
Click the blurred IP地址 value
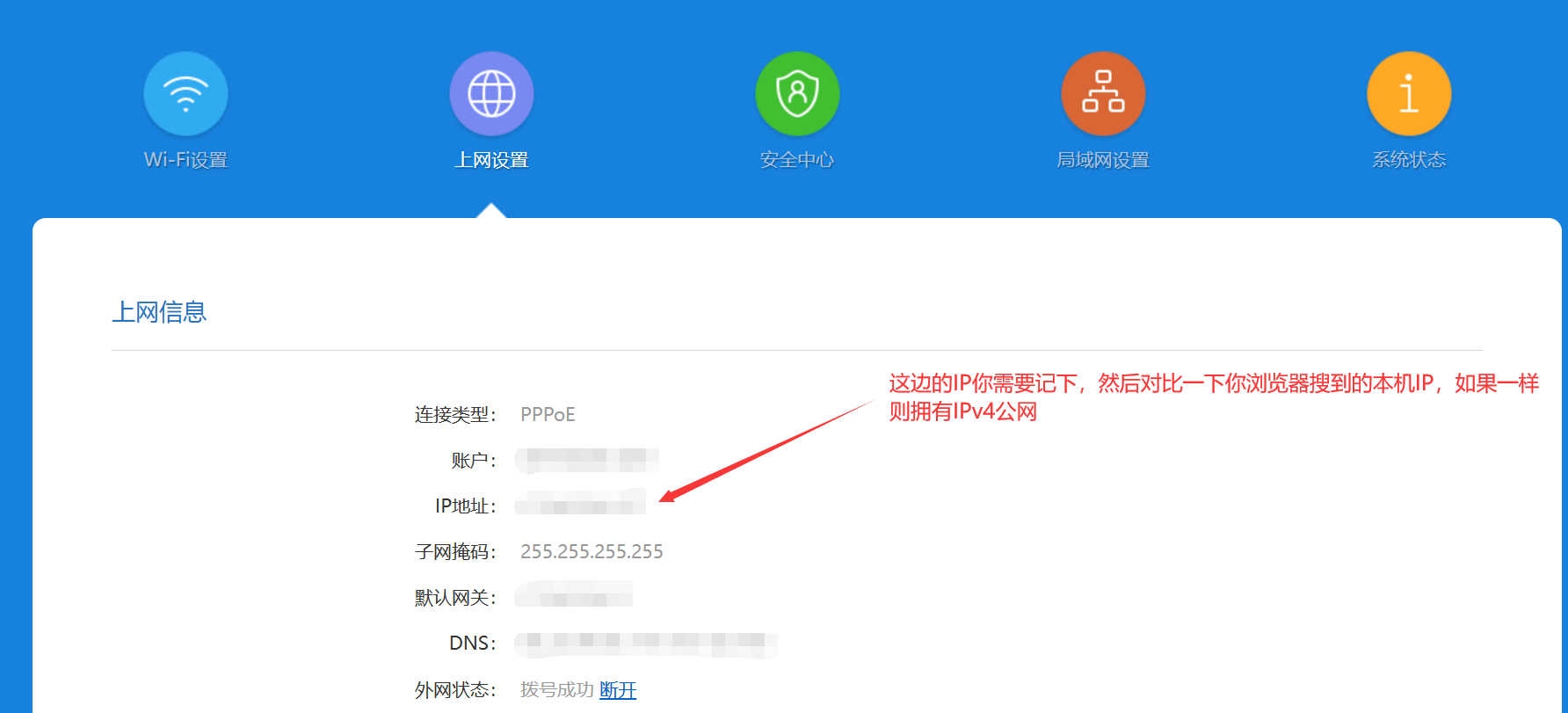click(580, 504)
